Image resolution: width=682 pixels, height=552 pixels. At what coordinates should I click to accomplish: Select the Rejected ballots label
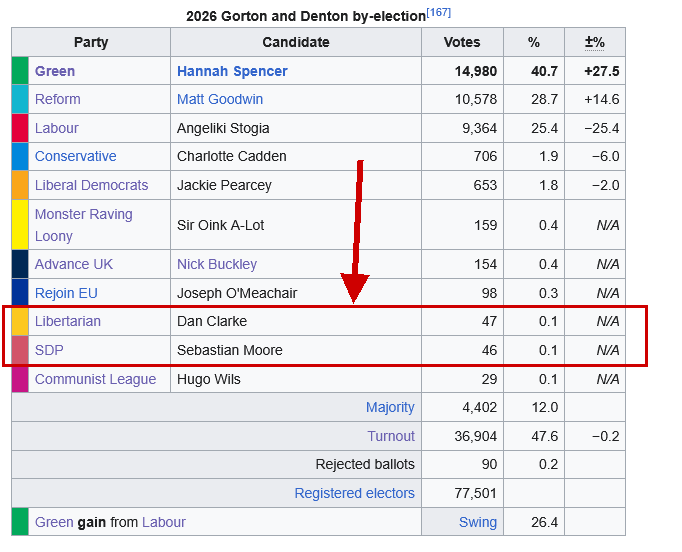[x=365, y=464]
